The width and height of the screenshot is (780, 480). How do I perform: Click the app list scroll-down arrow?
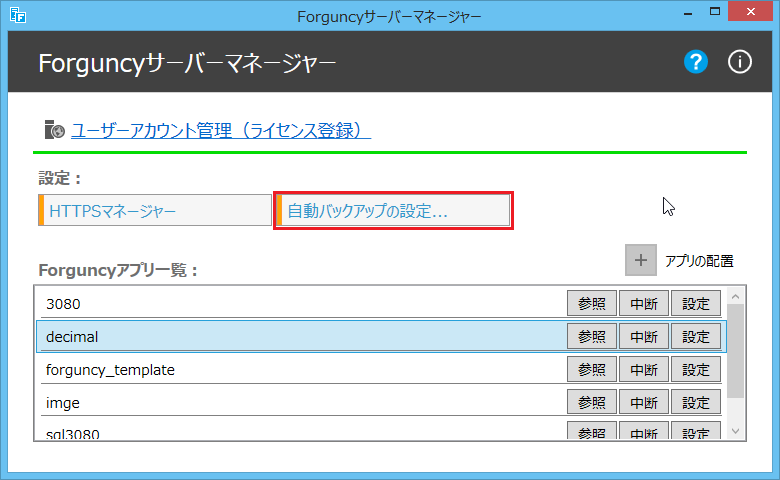736,431
